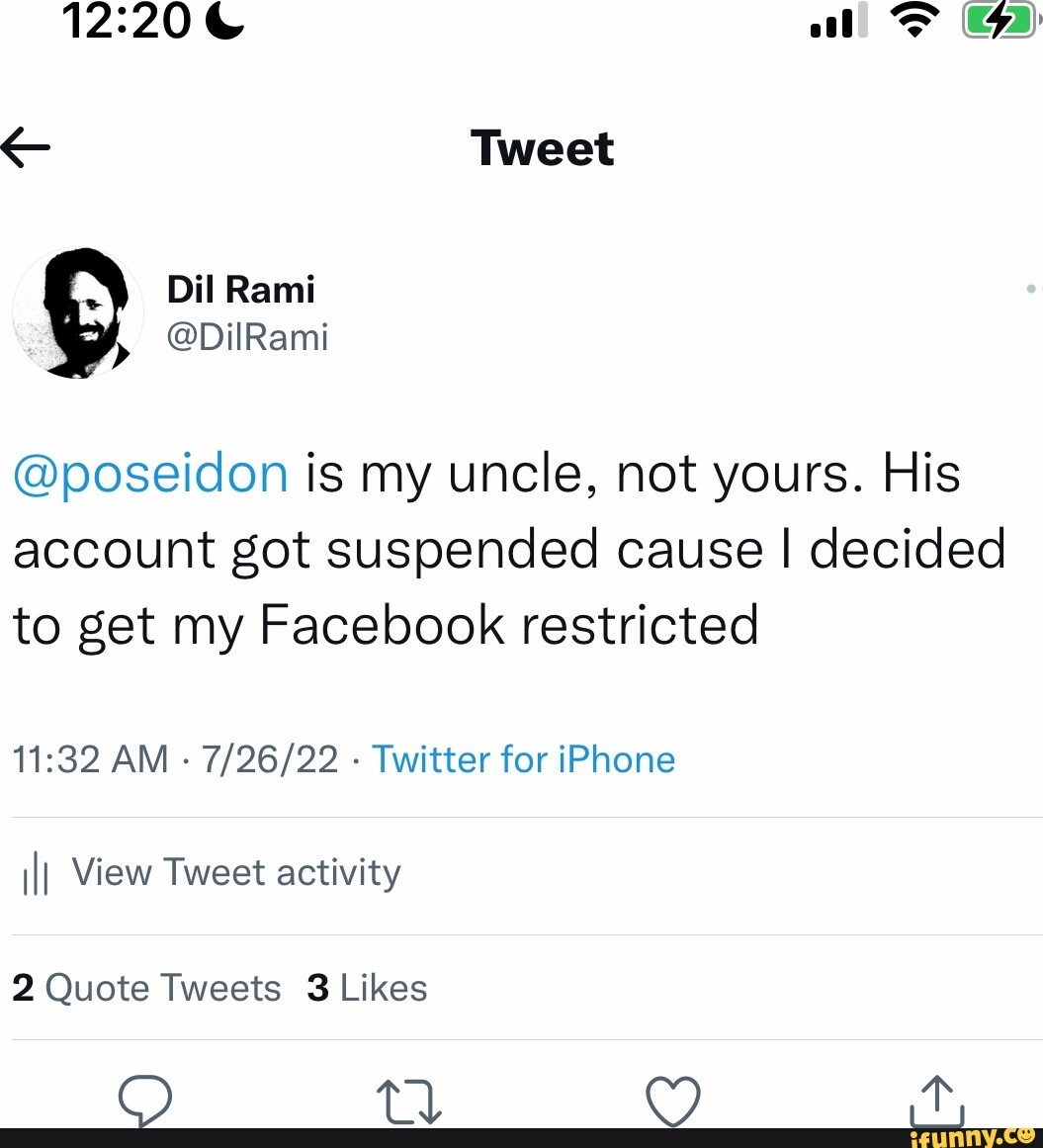
Task: View the 2 Quote Tweets
Action: [x=146, y=988]
